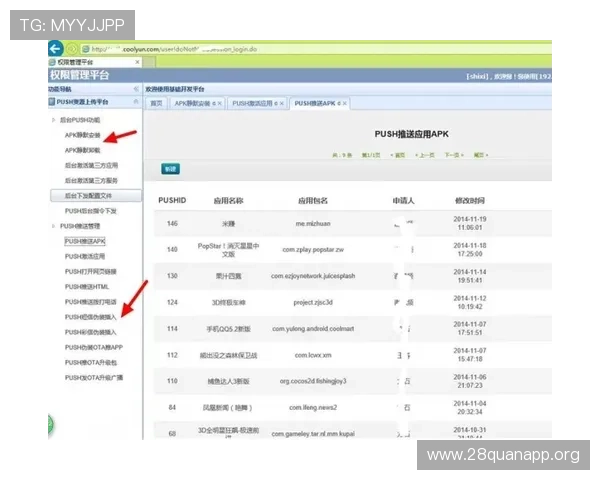
Task: Go to the first page via 首页 link
Action: point(398,155)
